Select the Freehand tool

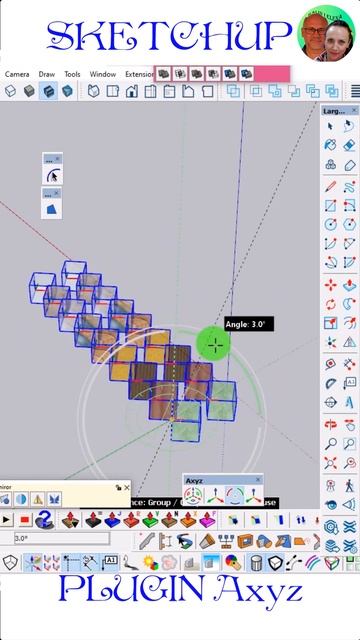pyautogui.click(x=349, y=187)
